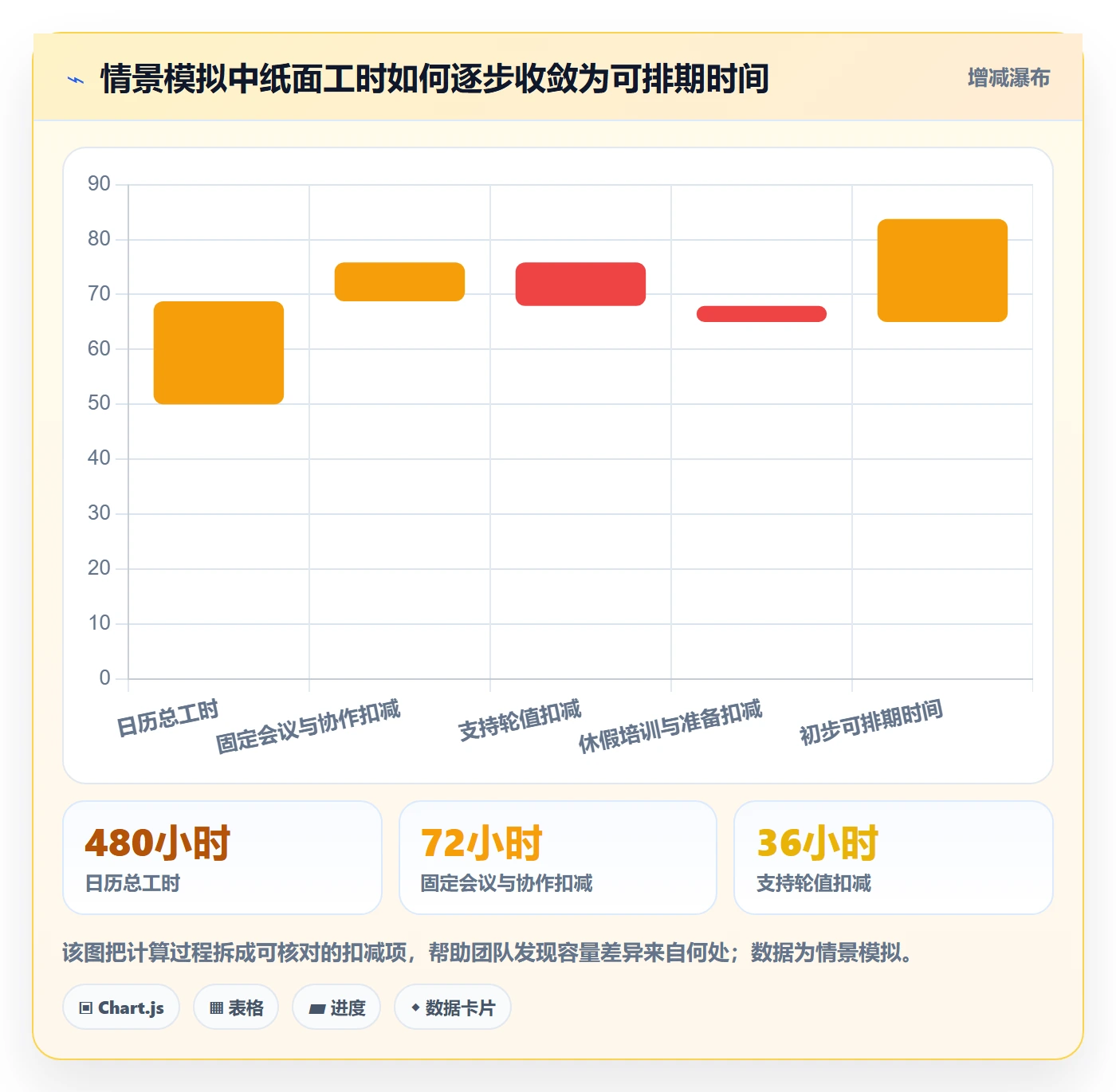This screenshot has height=1092, width=1116.
Task: Click the y-axis value 90
Action: pos(99,184)
